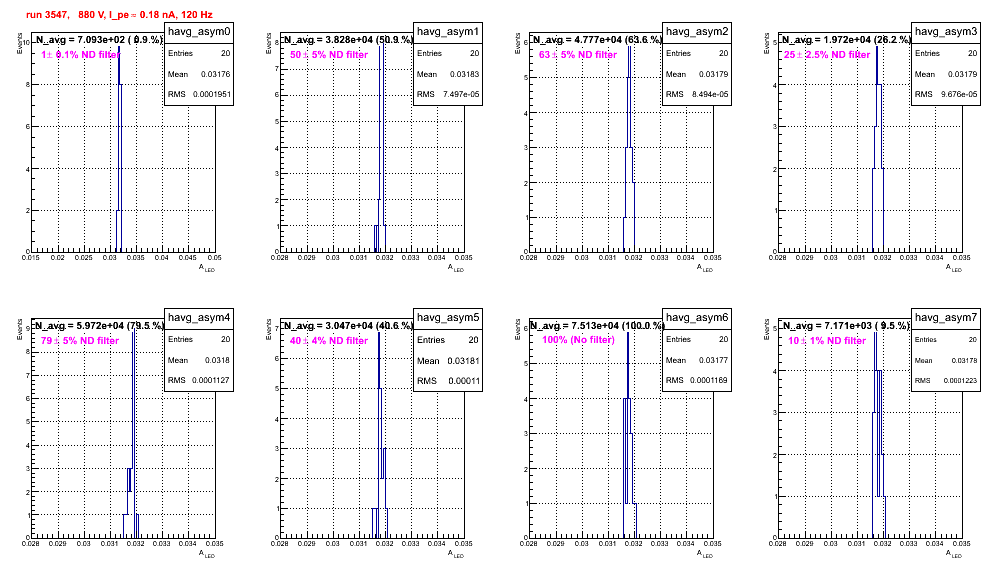This screenshot has width=996, height=572.
Task: Select the havg_asym1 stats box title
Action: [x=448, y=32]
